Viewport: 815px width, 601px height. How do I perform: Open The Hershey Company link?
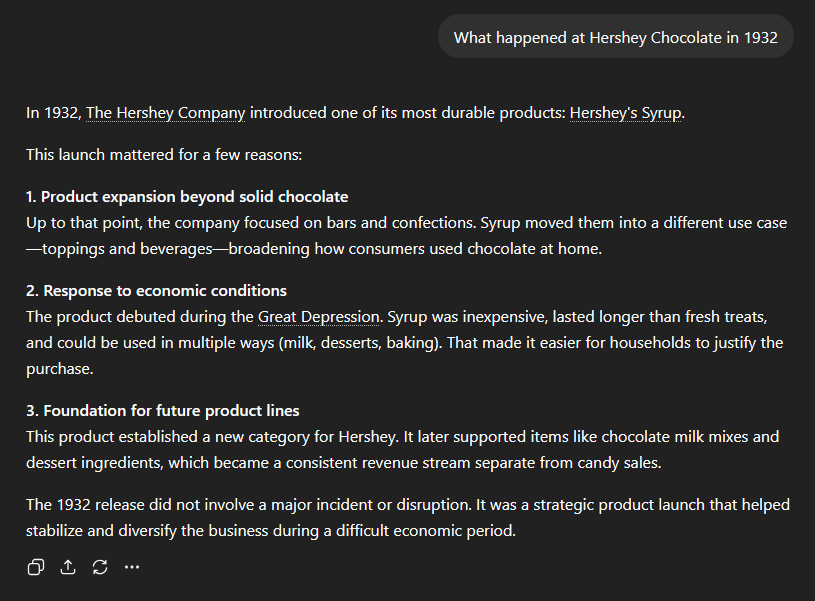166,113
